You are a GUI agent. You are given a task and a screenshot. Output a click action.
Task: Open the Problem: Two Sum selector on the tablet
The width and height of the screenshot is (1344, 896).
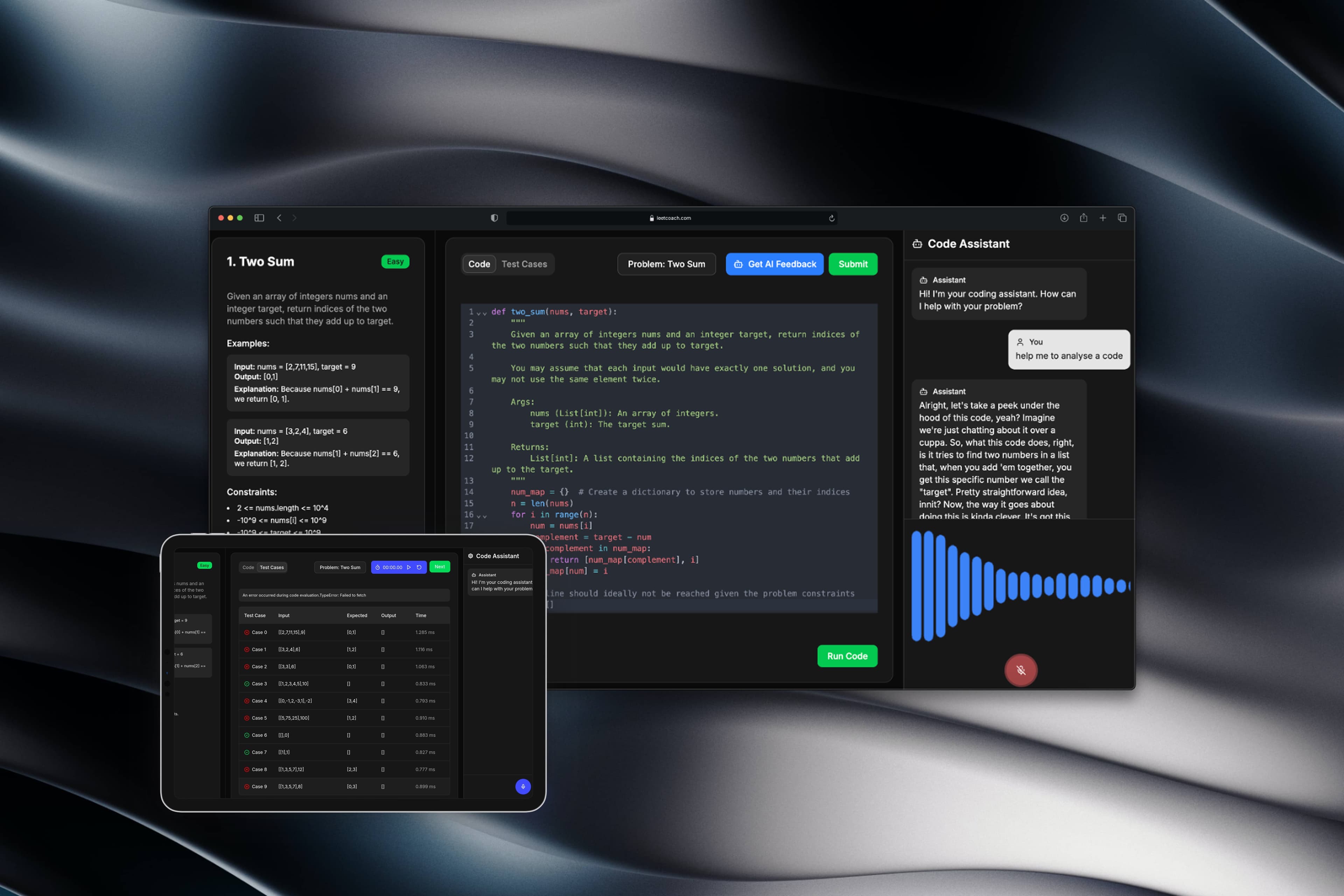pos(340,567)
